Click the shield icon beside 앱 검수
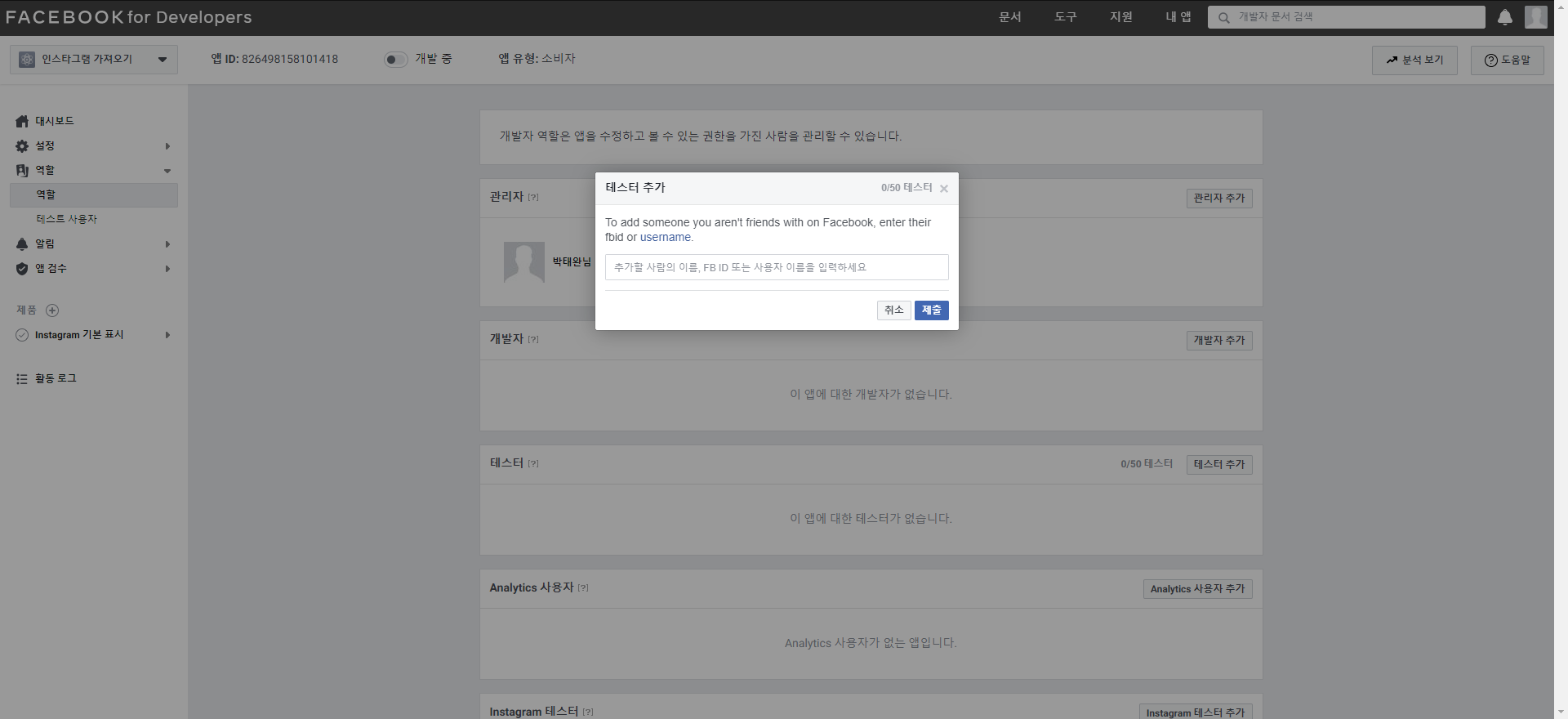This screenshot has width=1568, height=719. click(x=22, y=268)
